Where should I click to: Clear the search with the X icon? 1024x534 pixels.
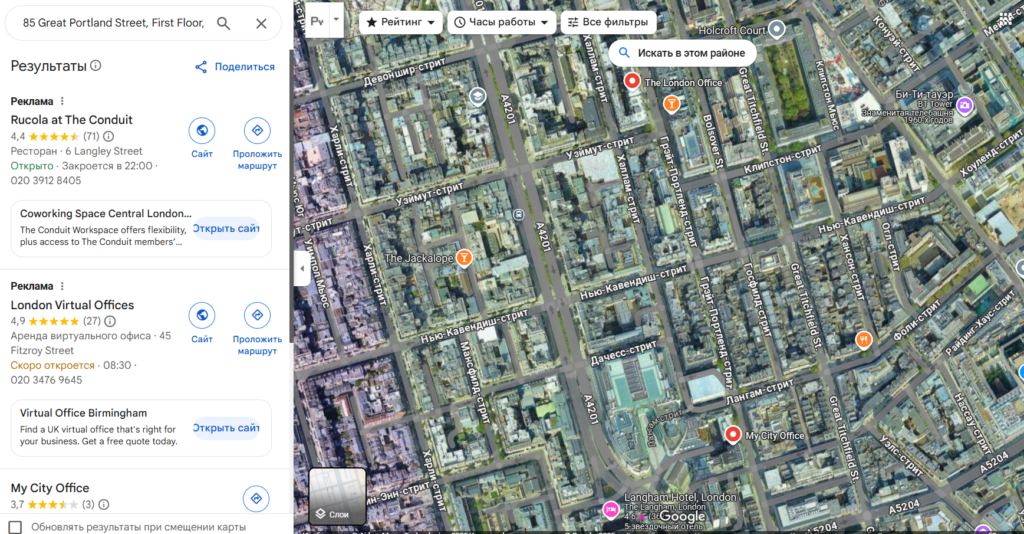pos(261,23)
